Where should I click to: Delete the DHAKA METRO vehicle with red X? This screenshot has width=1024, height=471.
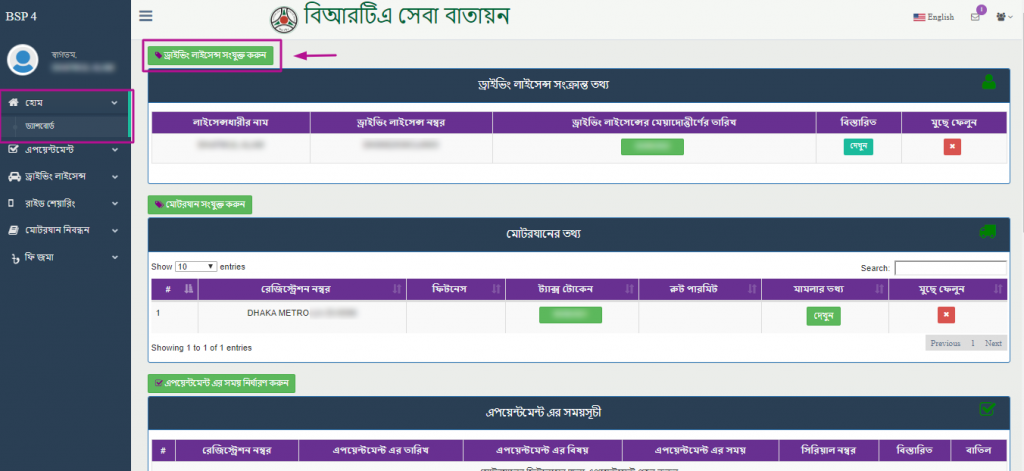(x=946, y=315)
